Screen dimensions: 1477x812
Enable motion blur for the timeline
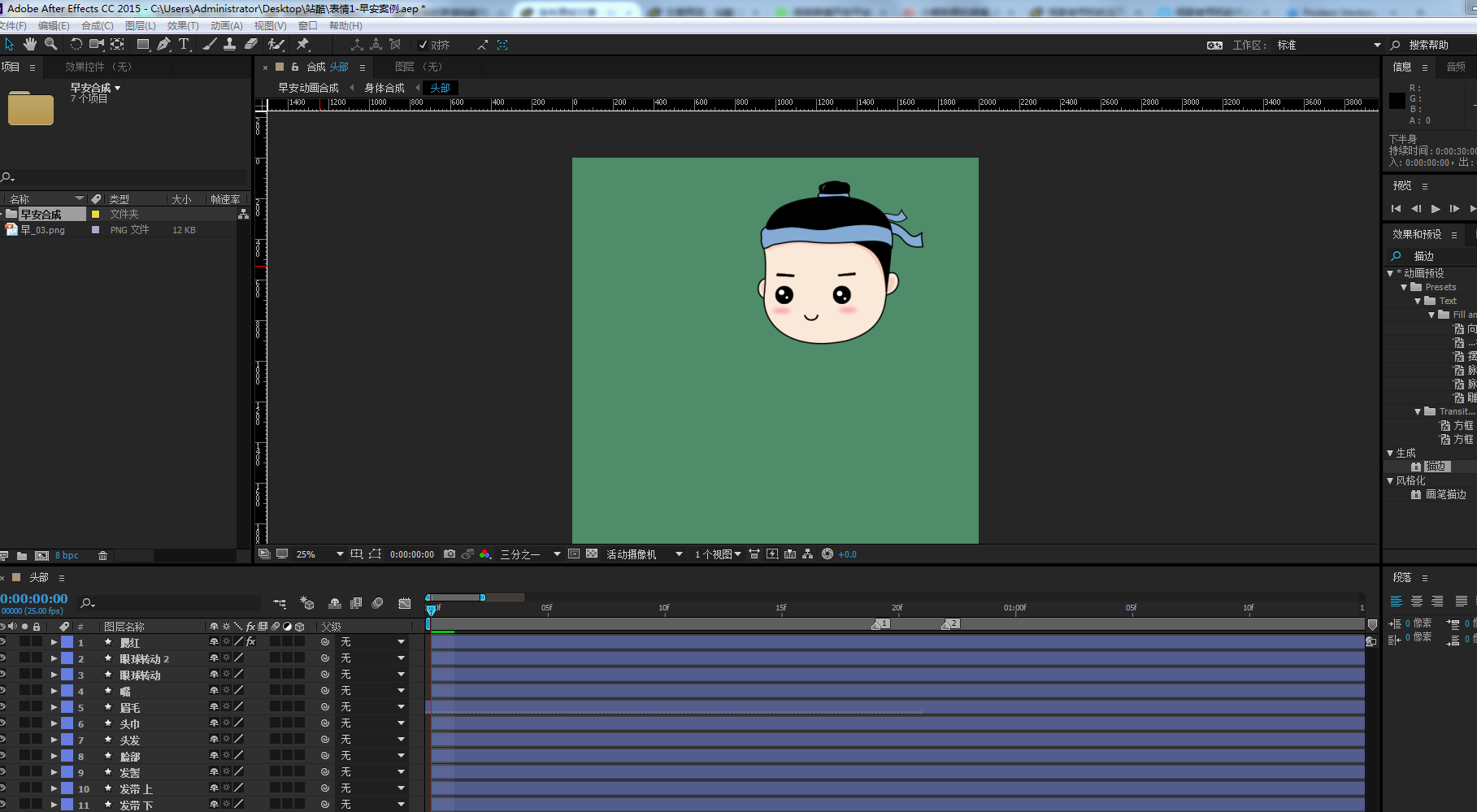[377, 603]
